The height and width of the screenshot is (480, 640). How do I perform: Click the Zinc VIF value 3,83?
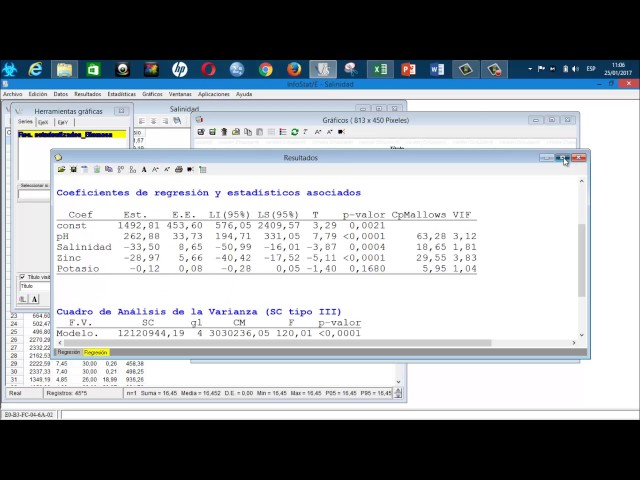[464, 258]
